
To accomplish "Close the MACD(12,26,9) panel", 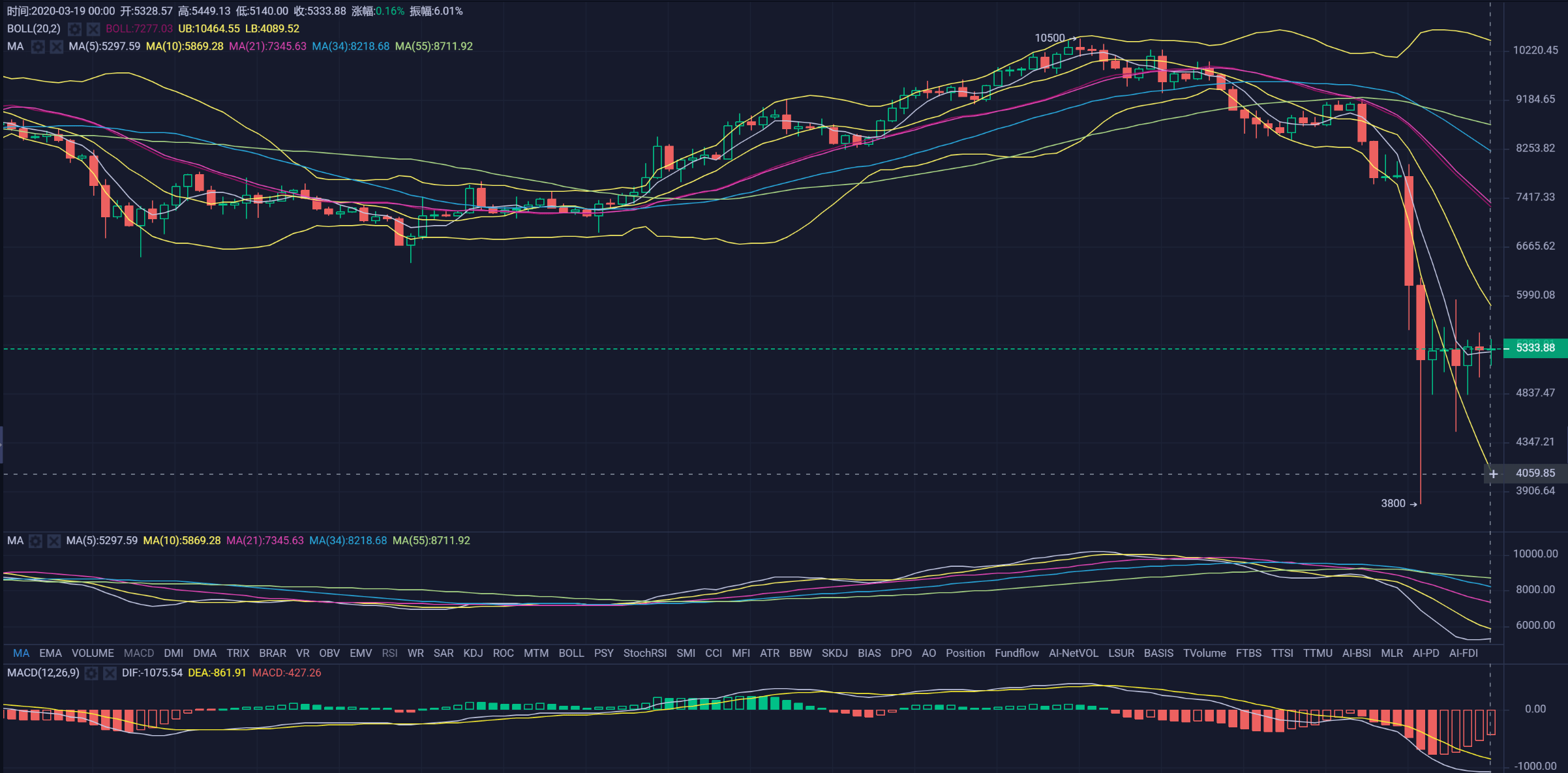I will [x=110, y=673].
